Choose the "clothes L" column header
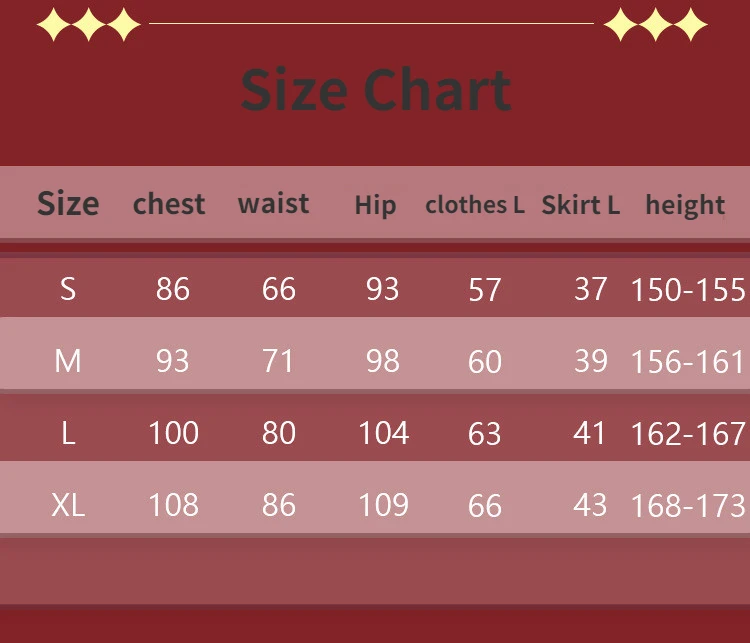The image size is (750, 643). tap(475, 205)
